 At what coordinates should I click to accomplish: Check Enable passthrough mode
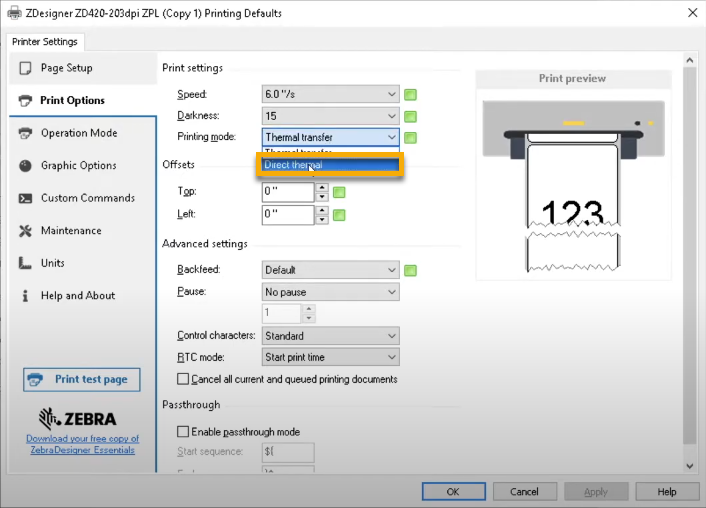click(x=183, y=432)
